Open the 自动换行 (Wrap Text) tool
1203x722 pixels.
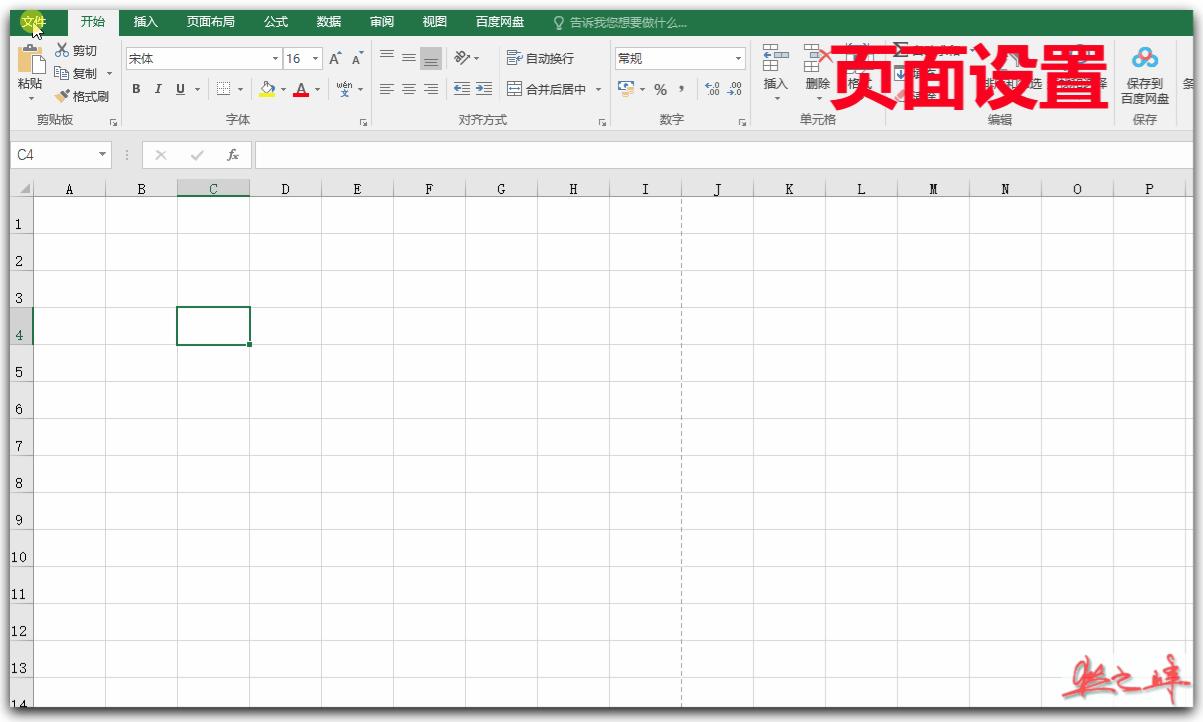(x=540, y=58)
